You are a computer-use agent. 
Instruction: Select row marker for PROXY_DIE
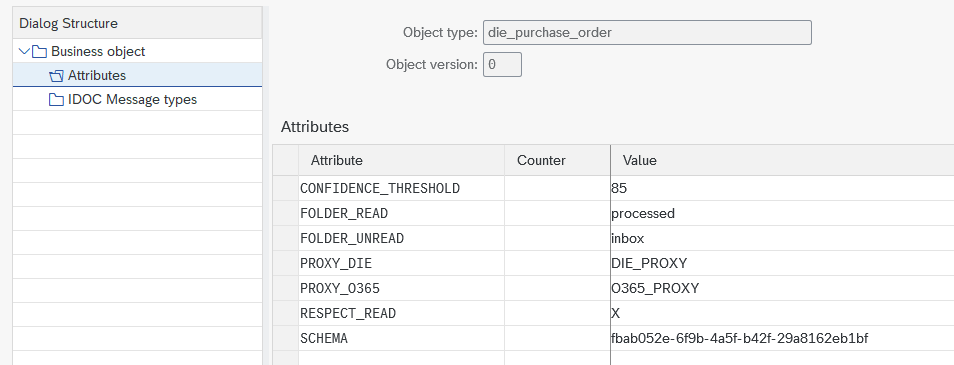point(285,263)
